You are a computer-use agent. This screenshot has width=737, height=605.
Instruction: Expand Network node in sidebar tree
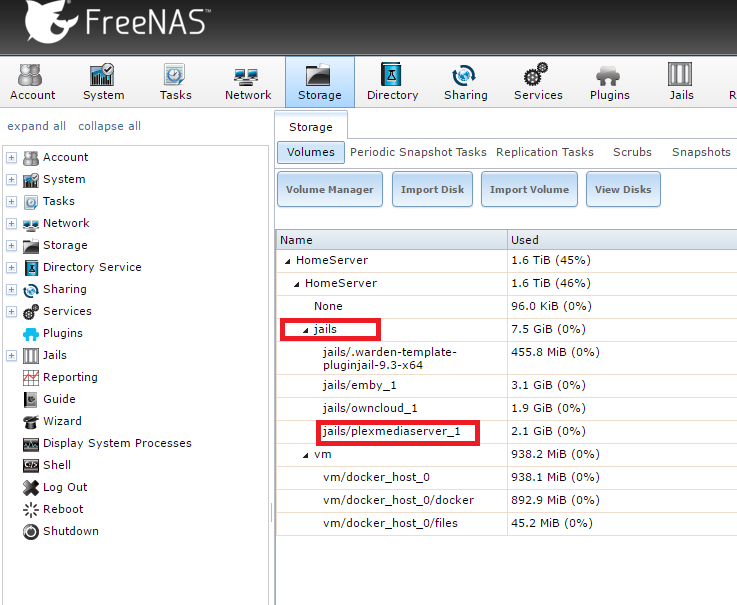coord(11,224)
